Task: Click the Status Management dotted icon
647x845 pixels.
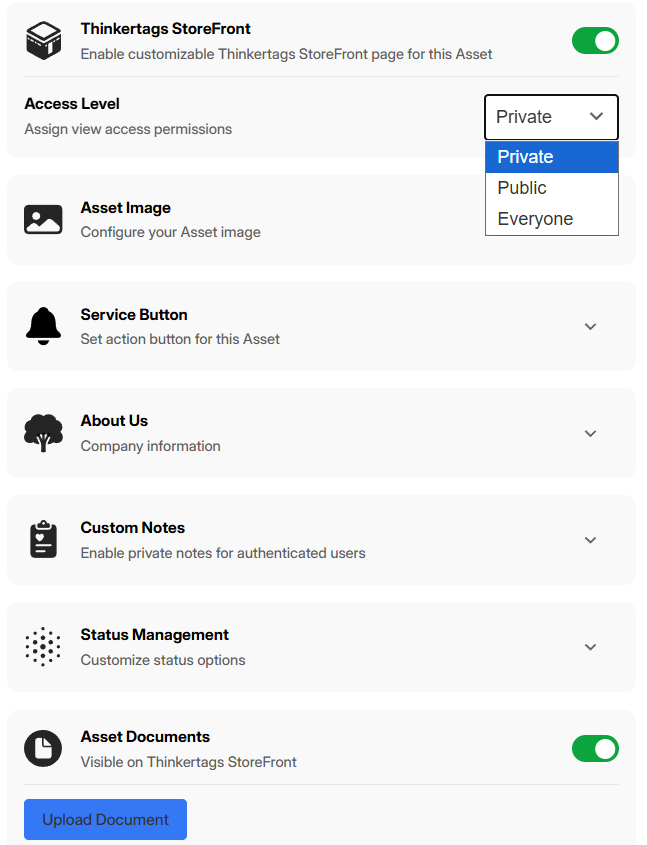Action: tap(43, 646)
